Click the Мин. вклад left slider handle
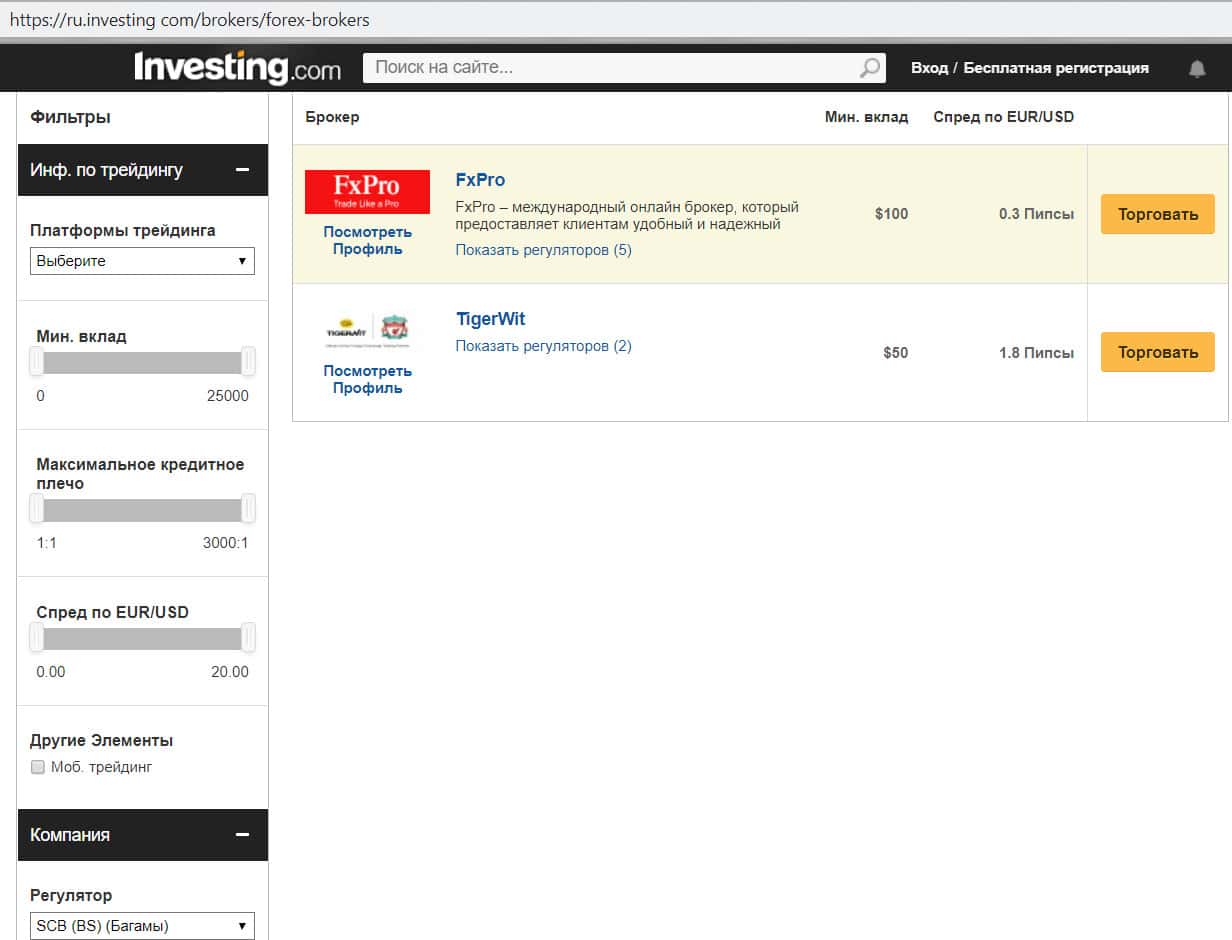Viewport: 1232px width, 940px height. click(37, 362)
